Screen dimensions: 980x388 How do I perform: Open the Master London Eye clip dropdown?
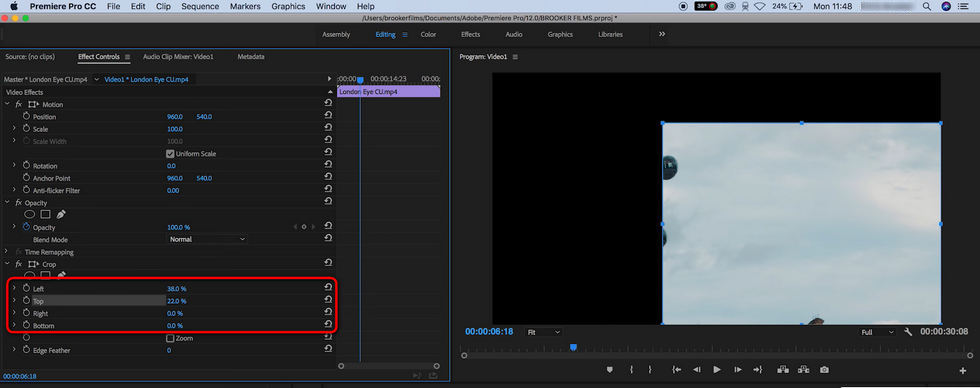96,79
